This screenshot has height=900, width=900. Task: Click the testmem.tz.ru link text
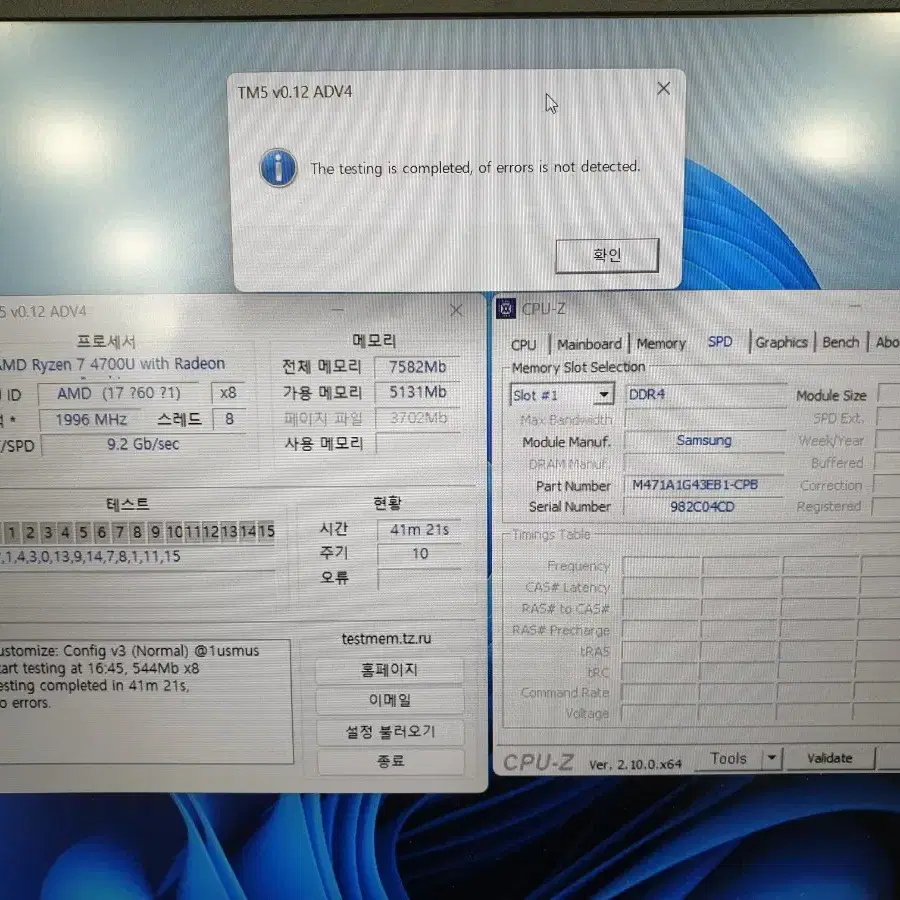(x=386, y=638)
